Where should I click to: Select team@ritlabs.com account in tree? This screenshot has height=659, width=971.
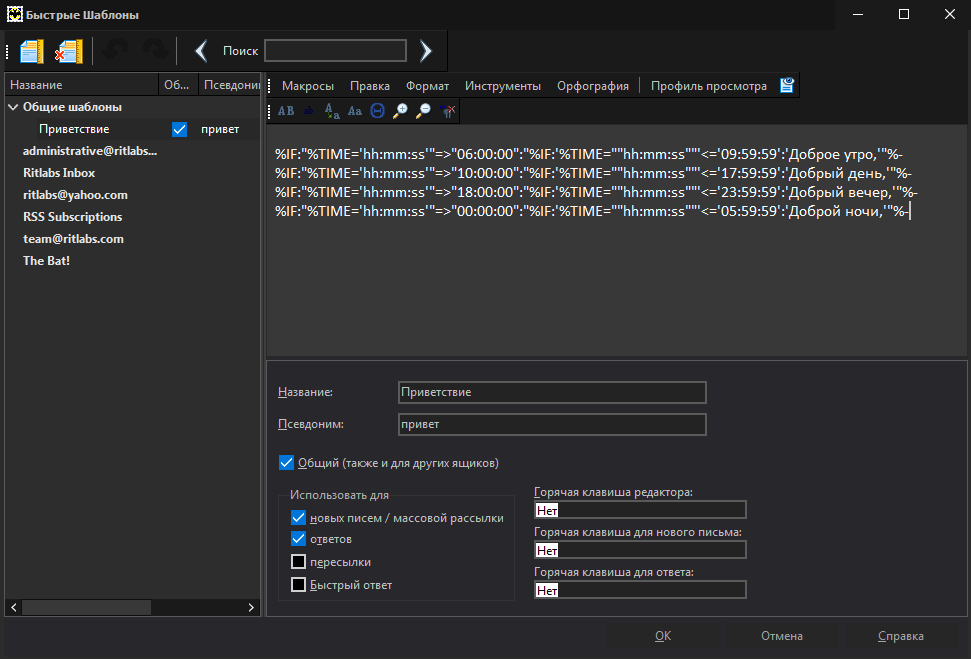tap(73, 239)
